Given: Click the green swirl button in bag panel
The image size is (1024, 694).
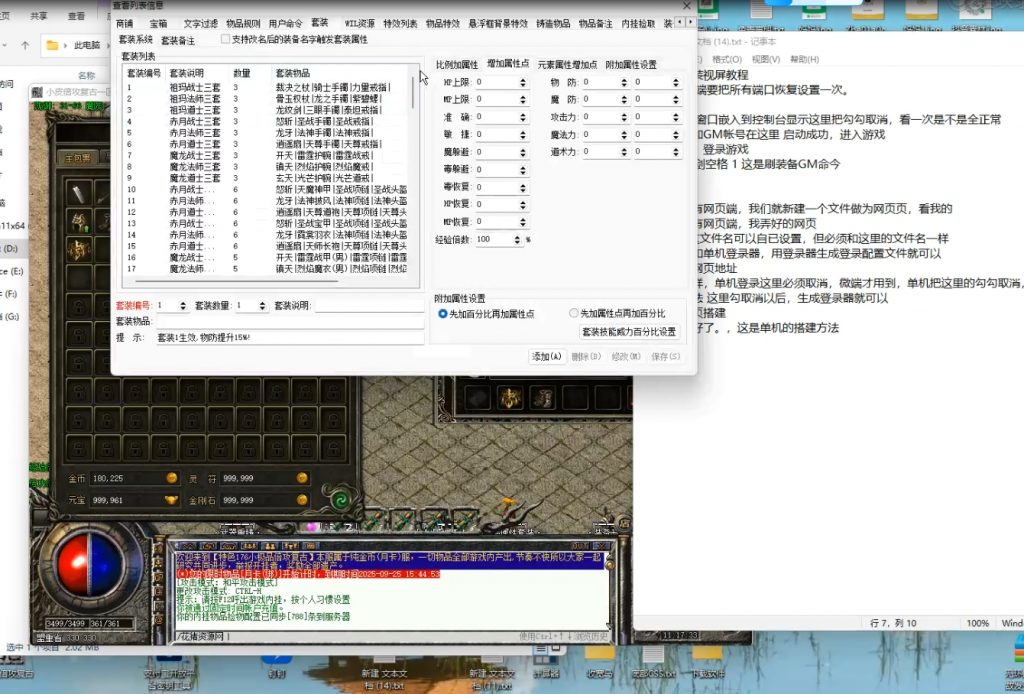Looking at the screenshot, I should pyautogui.click(x=340, y=501).
